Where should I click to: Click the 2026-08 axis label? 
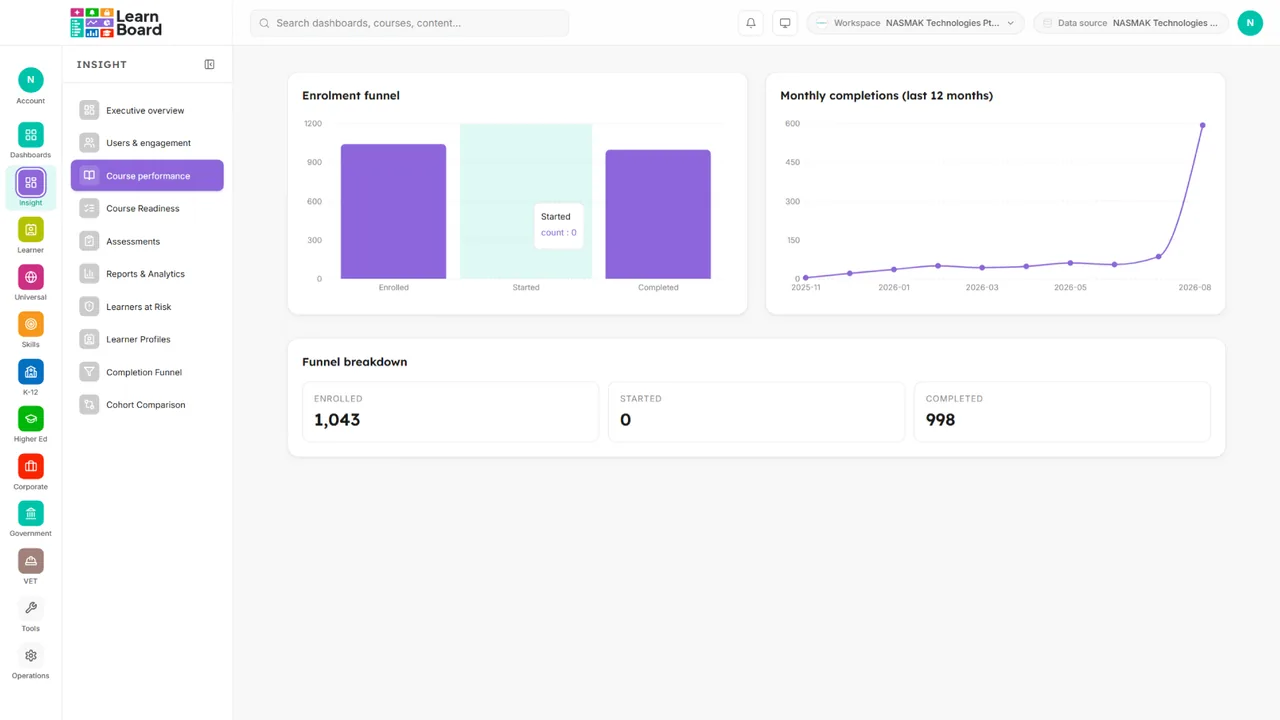coord(1195,287)
